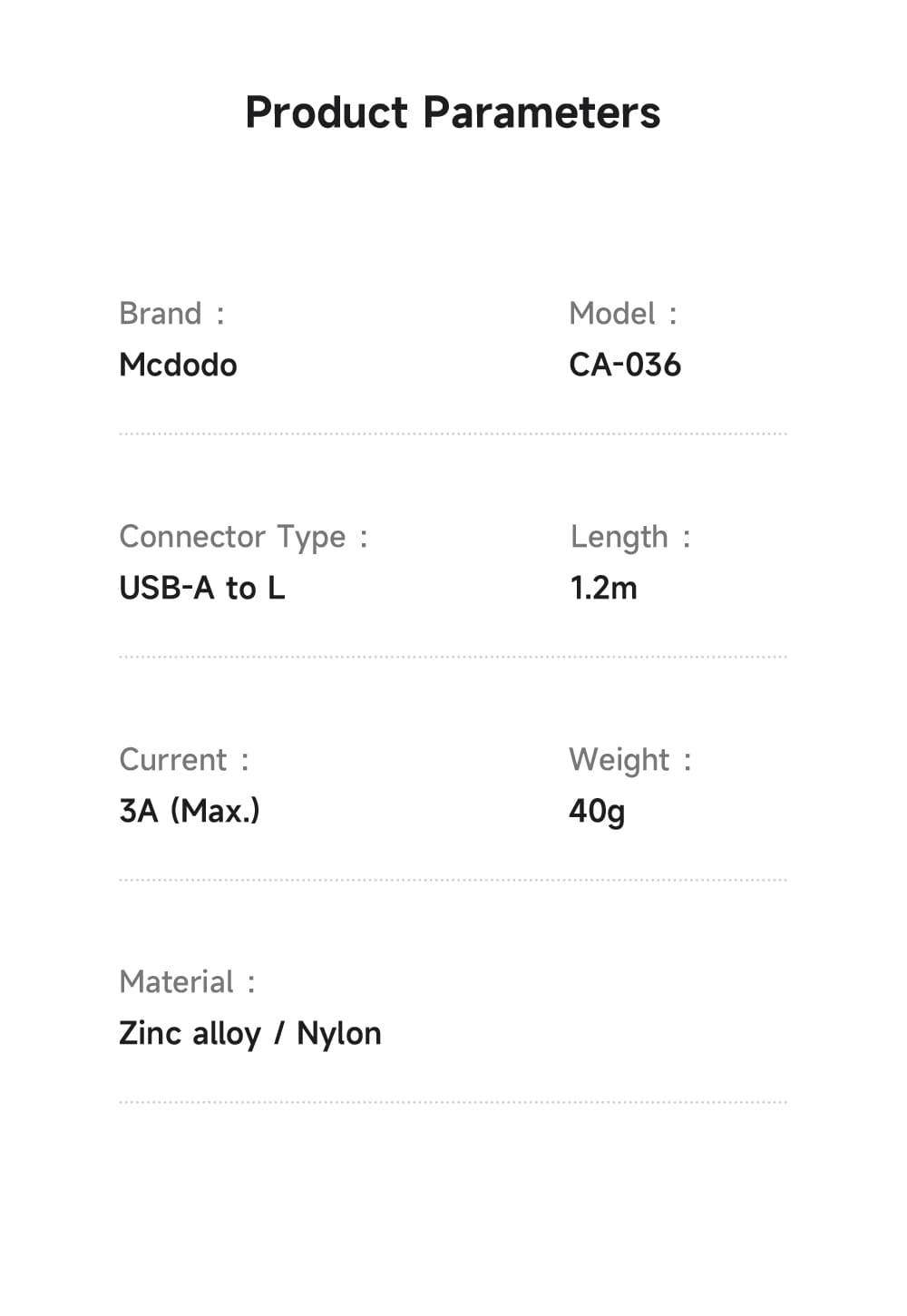Click the CA-036 model number
Image resolution: width=907 pixels, height=1316 pixels.
625,365
